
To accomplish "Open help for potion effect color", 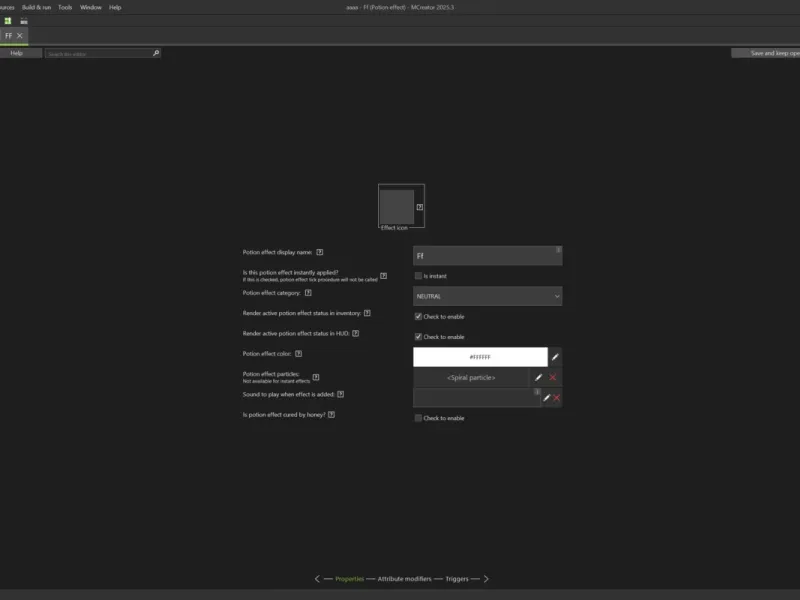I will [x=298, y=354].
